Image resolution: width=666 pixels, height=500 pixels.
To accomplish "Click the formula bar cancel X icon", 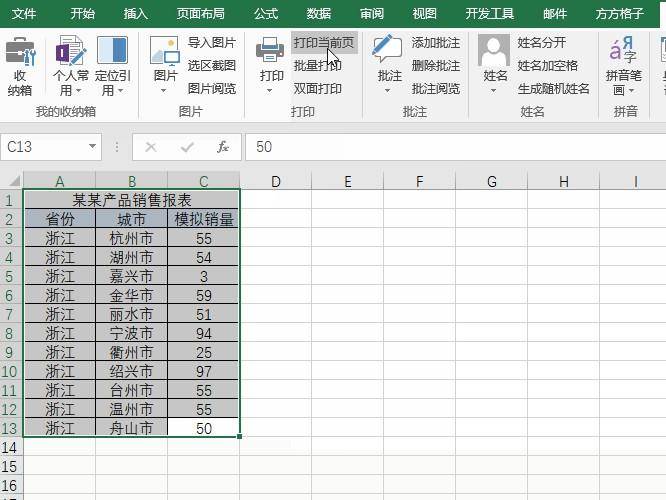I will pos(151,147).
